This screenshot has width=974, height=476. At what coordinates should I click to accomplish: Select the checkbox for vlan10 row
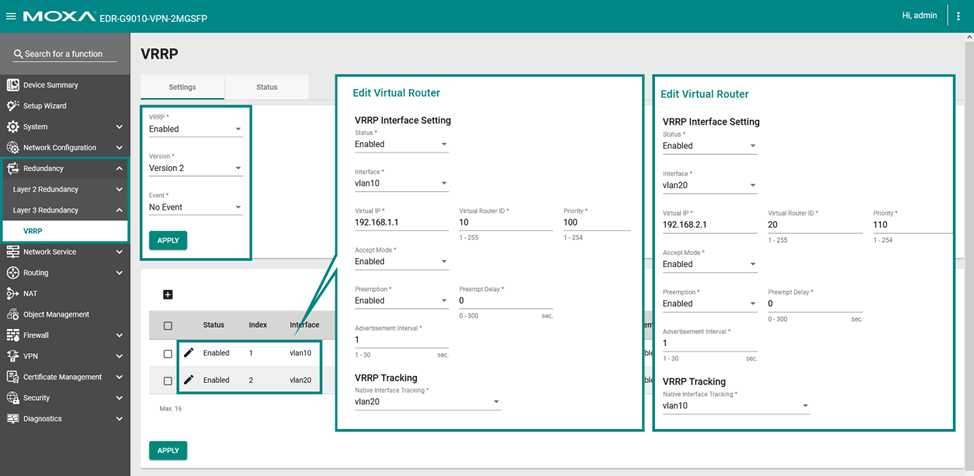coord(168,354)
